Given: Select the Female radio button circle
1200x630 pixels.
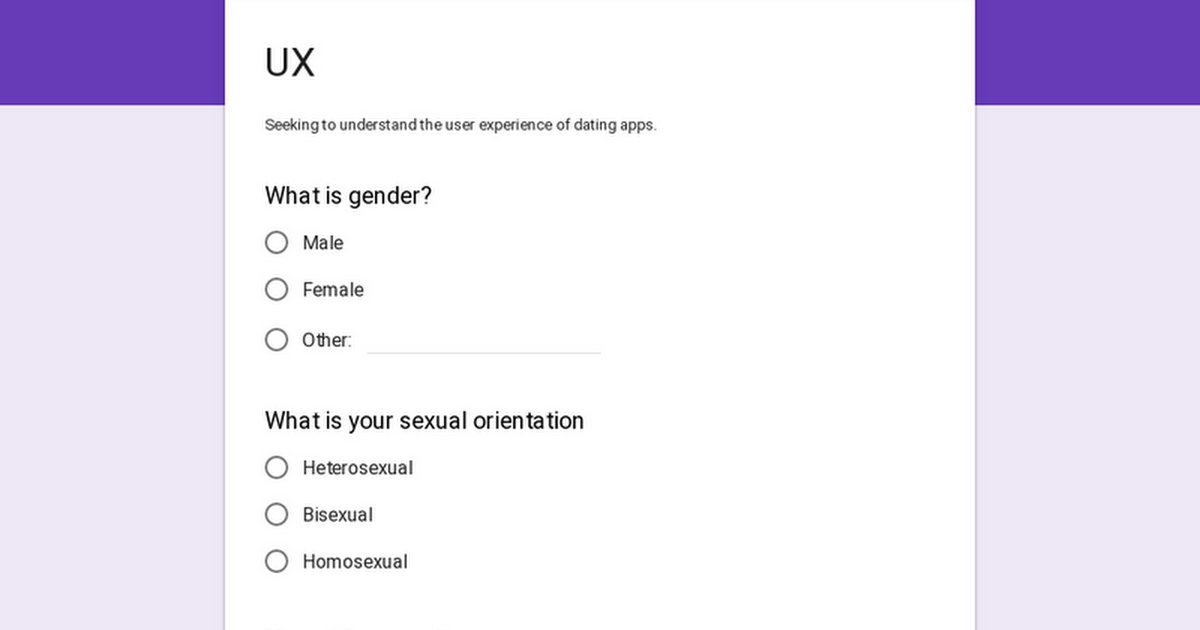Looking at the screenshot, I should [x=277, y=290].
